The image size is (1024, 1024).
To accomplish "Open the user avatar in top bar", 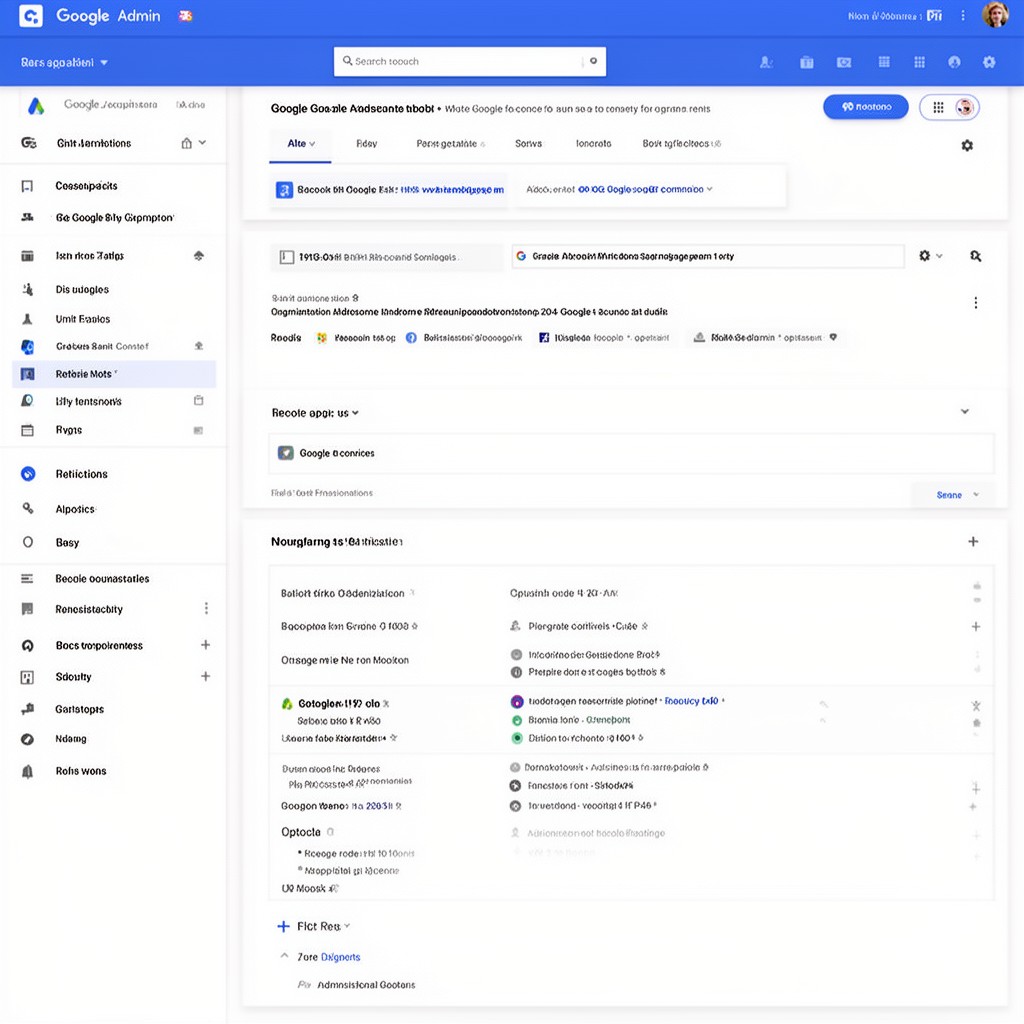I will coord(995,14).
